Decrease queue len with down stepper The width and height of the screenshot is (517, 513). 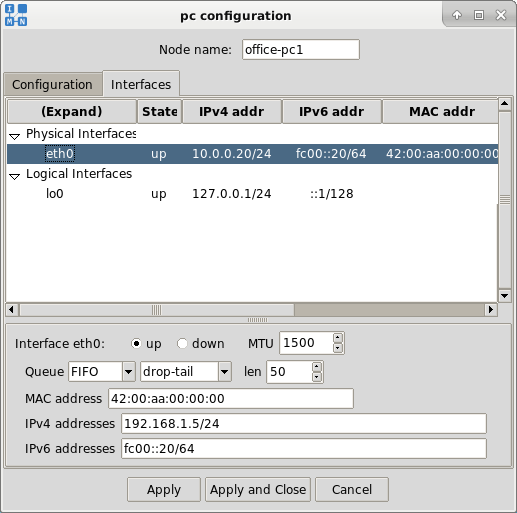click(x=317, y=377)
